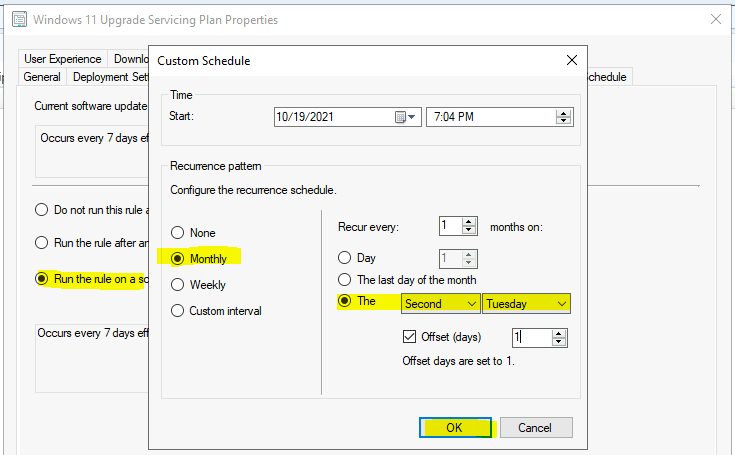
Task: Select the None recurrence option
Action: point(193,232)
